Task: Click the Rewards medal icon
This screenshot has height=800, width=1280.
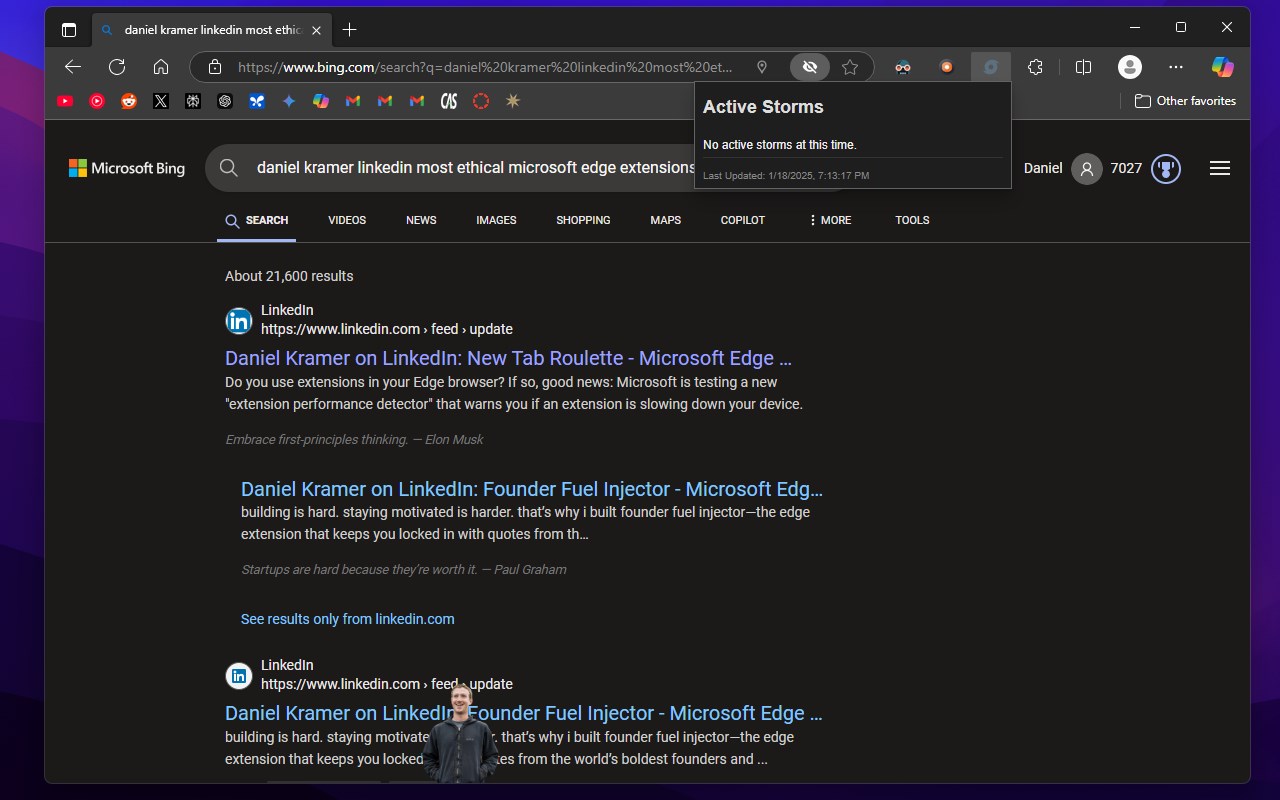Action: [x=1166, y=168]
